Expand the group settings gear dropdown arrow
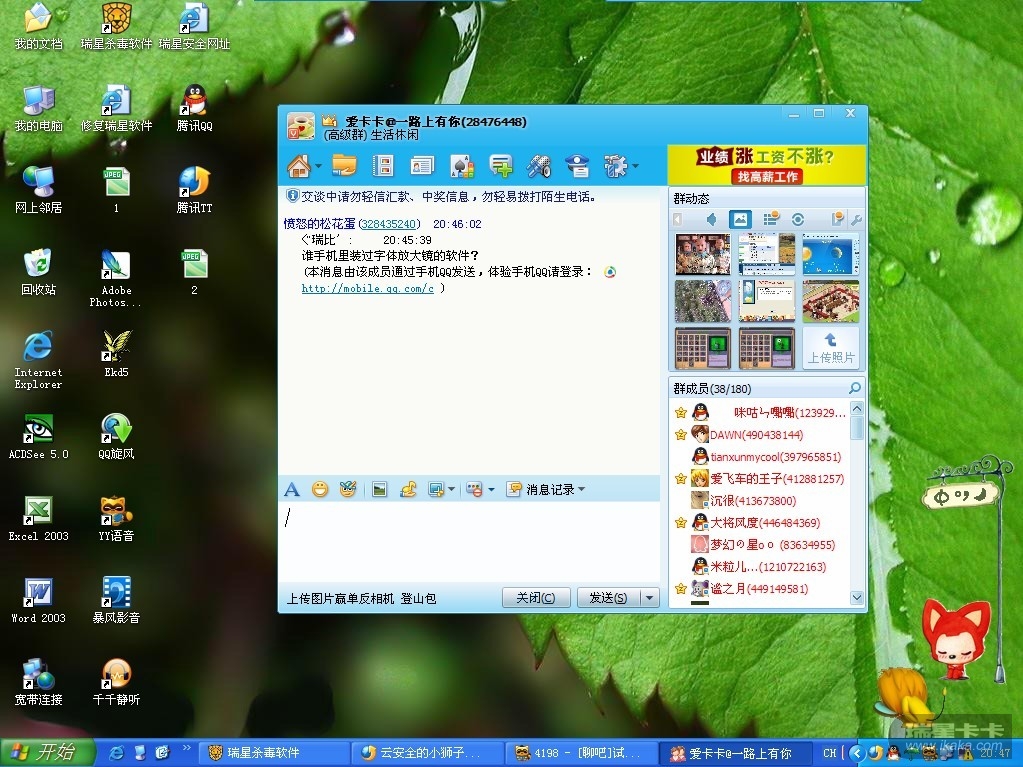The width and height of the screenshot is (1023, 767). (635, 166)
